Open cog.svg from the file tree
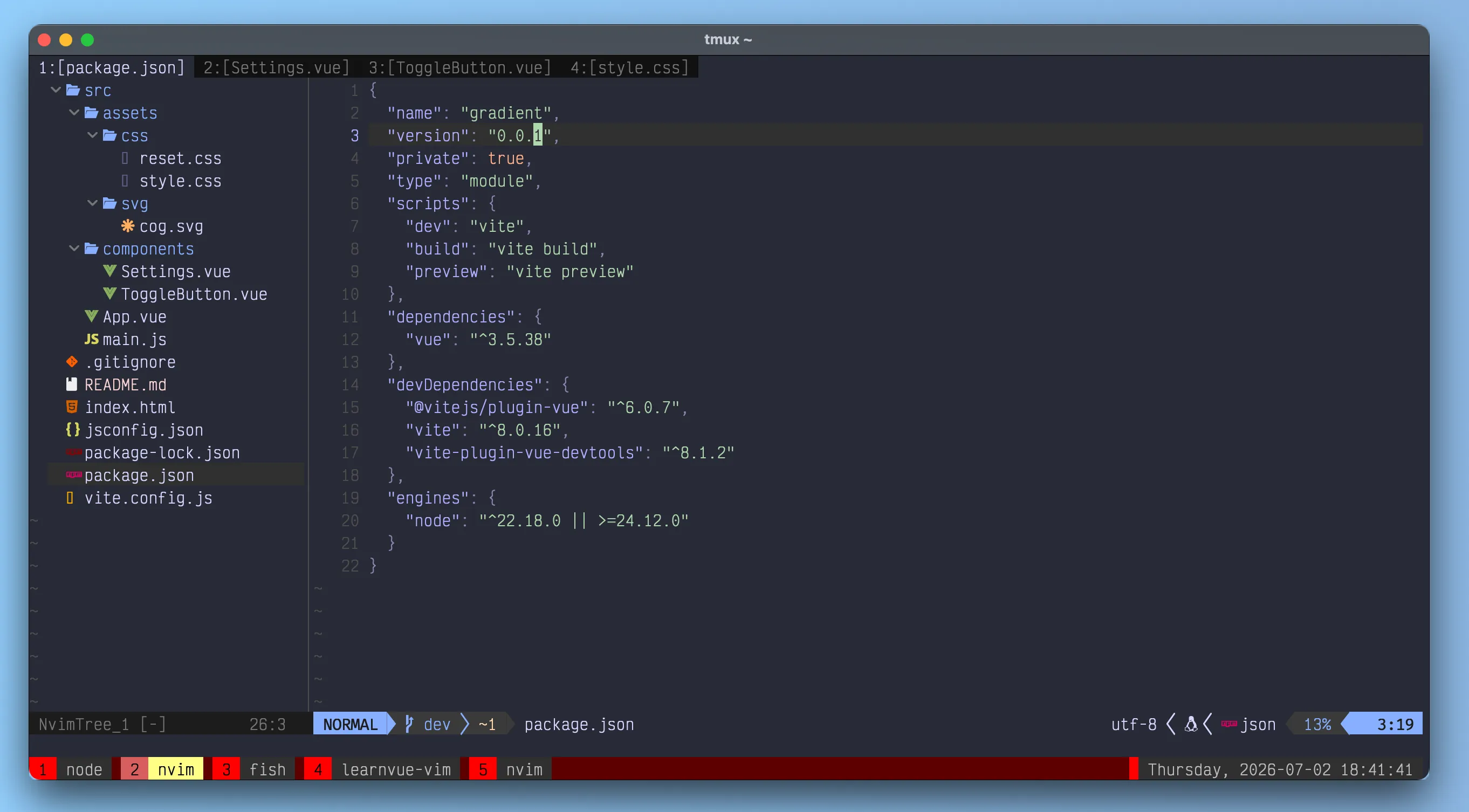This screenshot has width=1469, height=812. [171, 226]
